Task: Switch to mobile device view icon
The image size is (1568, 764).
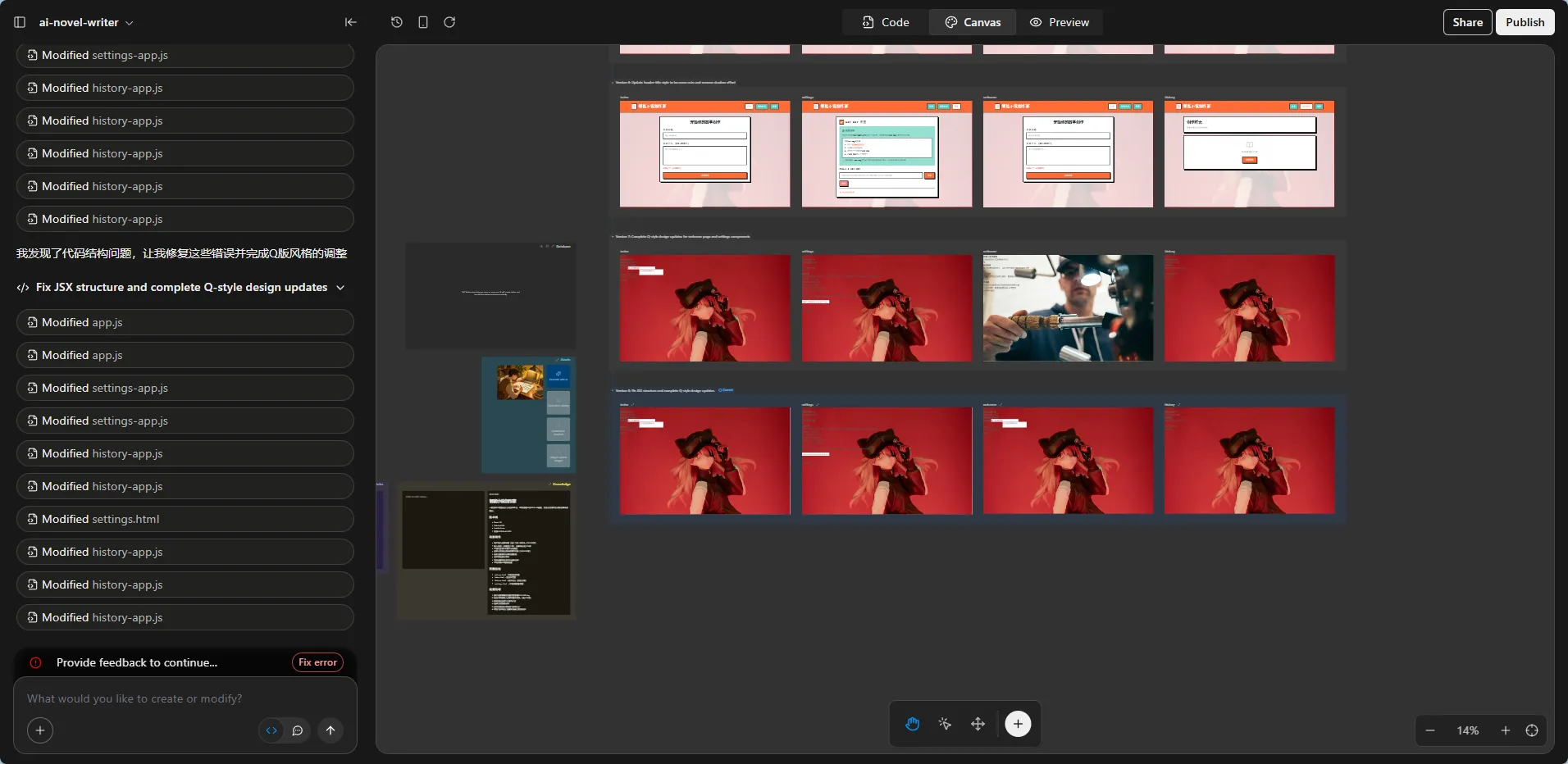Action: click(423, 22)
